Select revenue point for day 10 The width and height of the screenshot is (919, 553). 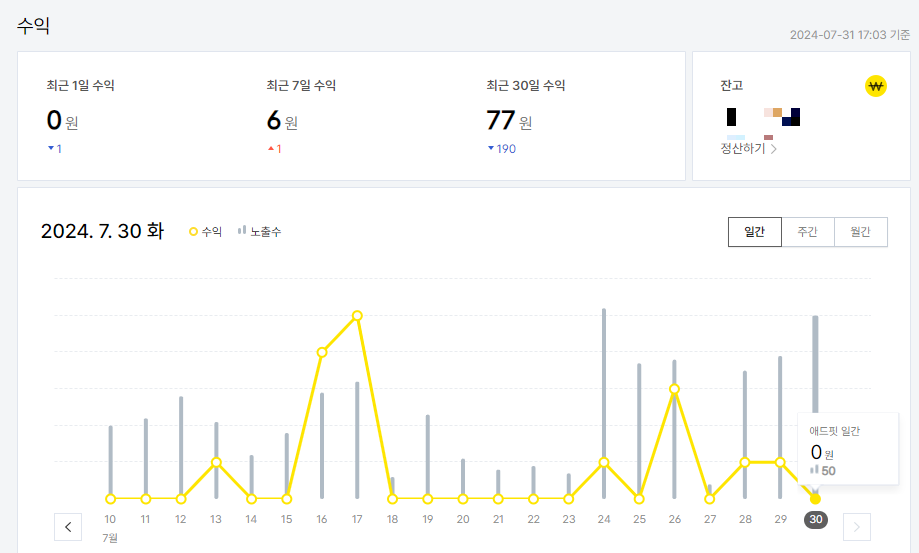110,499
